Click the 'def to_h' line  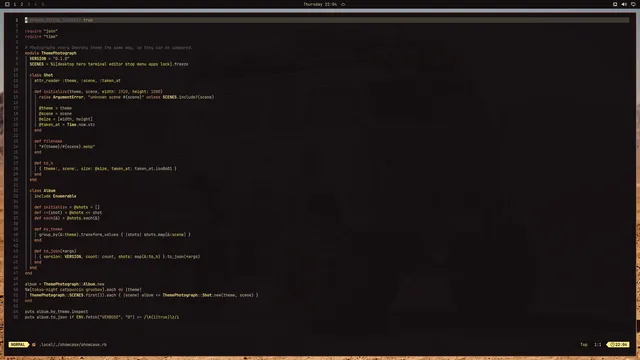(44, 163)
